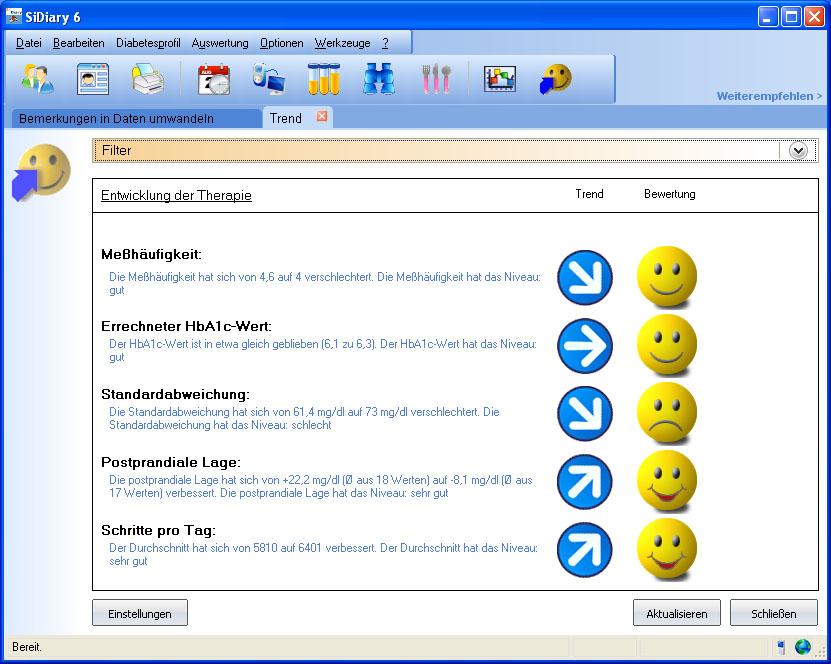The height and width of the screenshot is (664, 831).
Task: Click the Standardabweichung sad rating face
Action: [667, 413]
